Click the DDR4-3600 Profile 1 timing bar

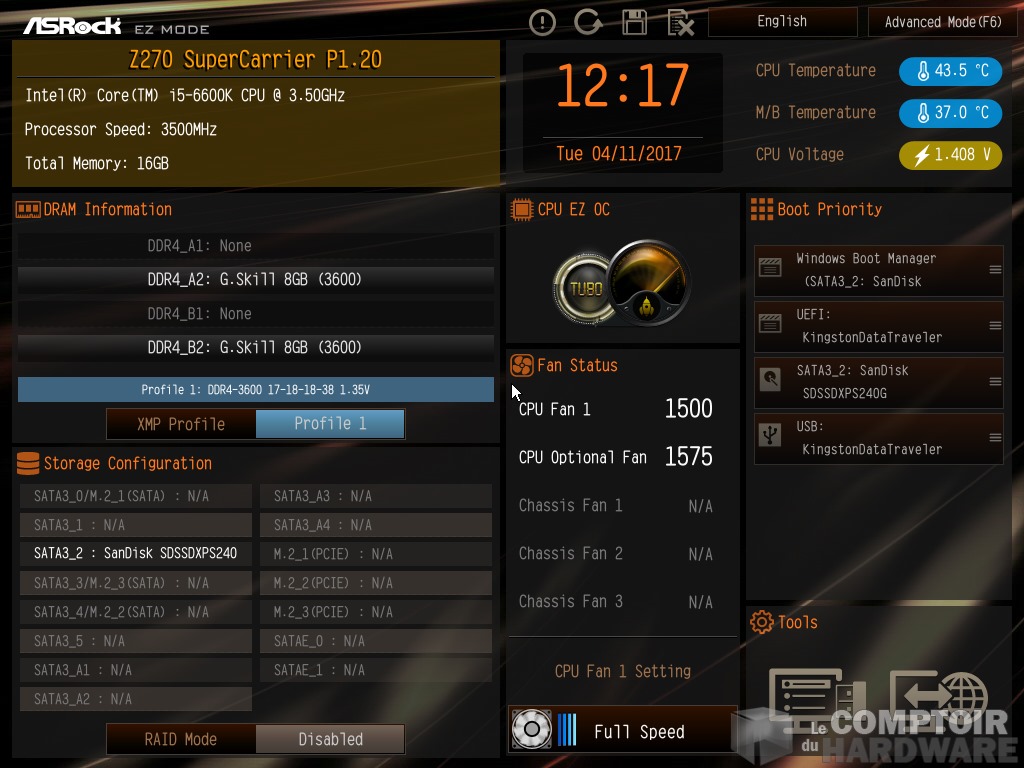pyautogui.click(x=256, y=389)
